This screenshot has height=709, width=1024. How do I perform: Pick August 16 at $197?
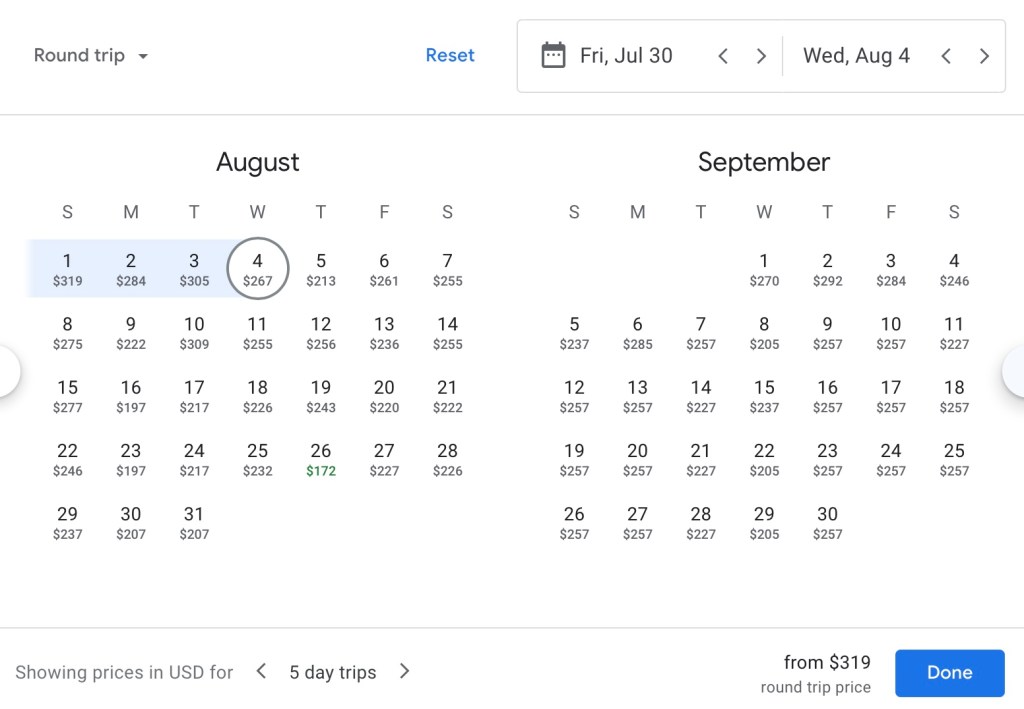tap(131, 396)
